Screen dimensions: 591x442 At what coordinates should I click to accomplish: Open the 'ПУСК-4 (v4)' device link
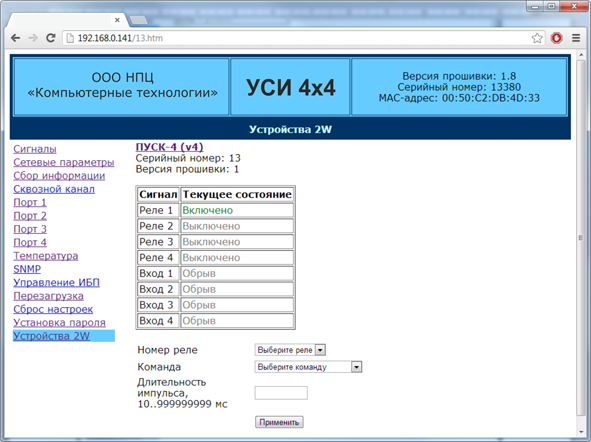(x=170, y=147)
